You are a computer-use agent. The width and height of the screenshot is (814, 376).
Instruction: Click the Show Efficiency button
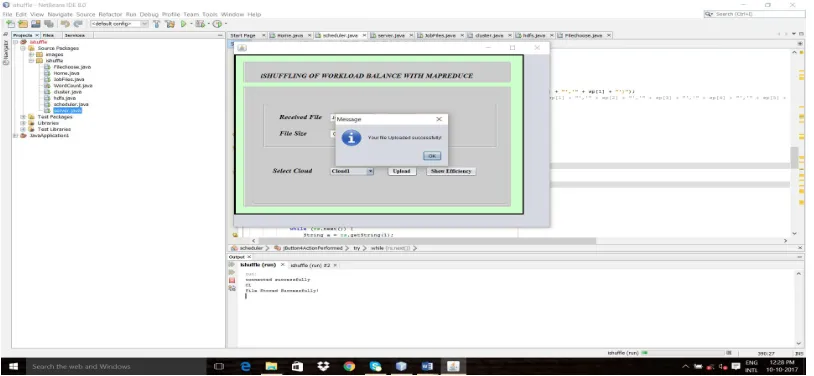tap(451, 171)
